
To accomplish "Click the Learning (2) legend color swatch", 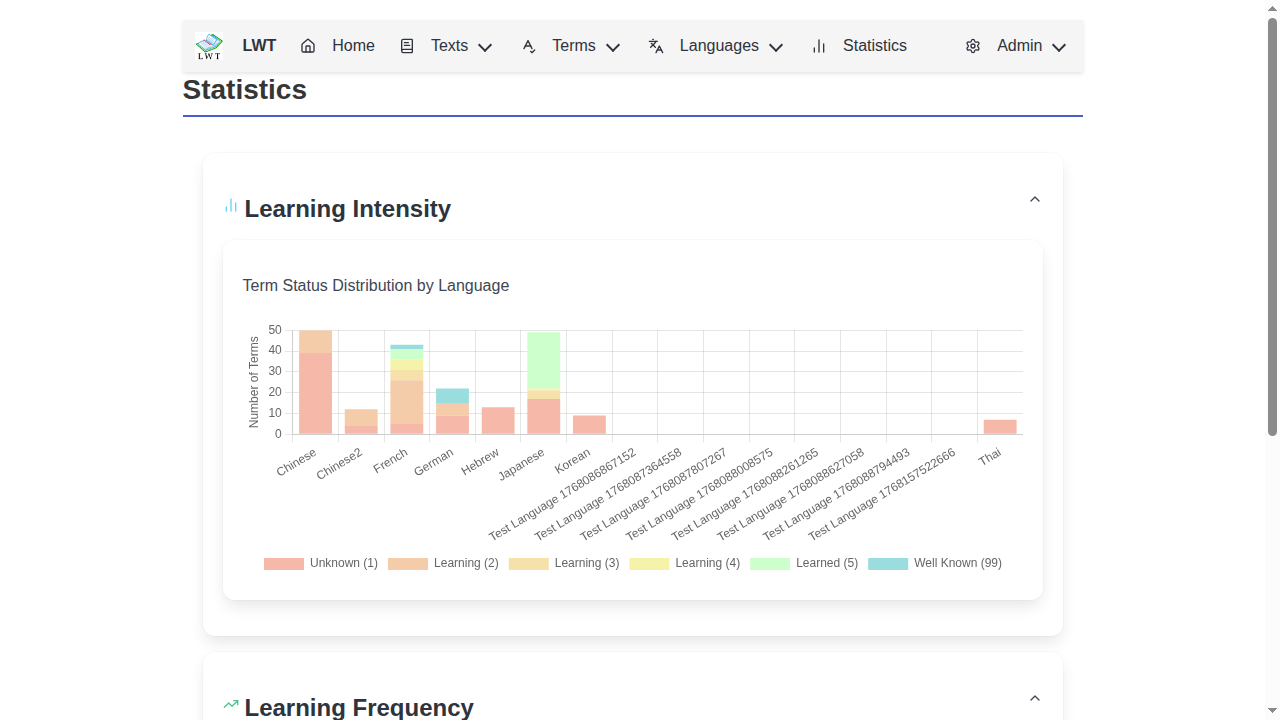I will click(408, 564).
